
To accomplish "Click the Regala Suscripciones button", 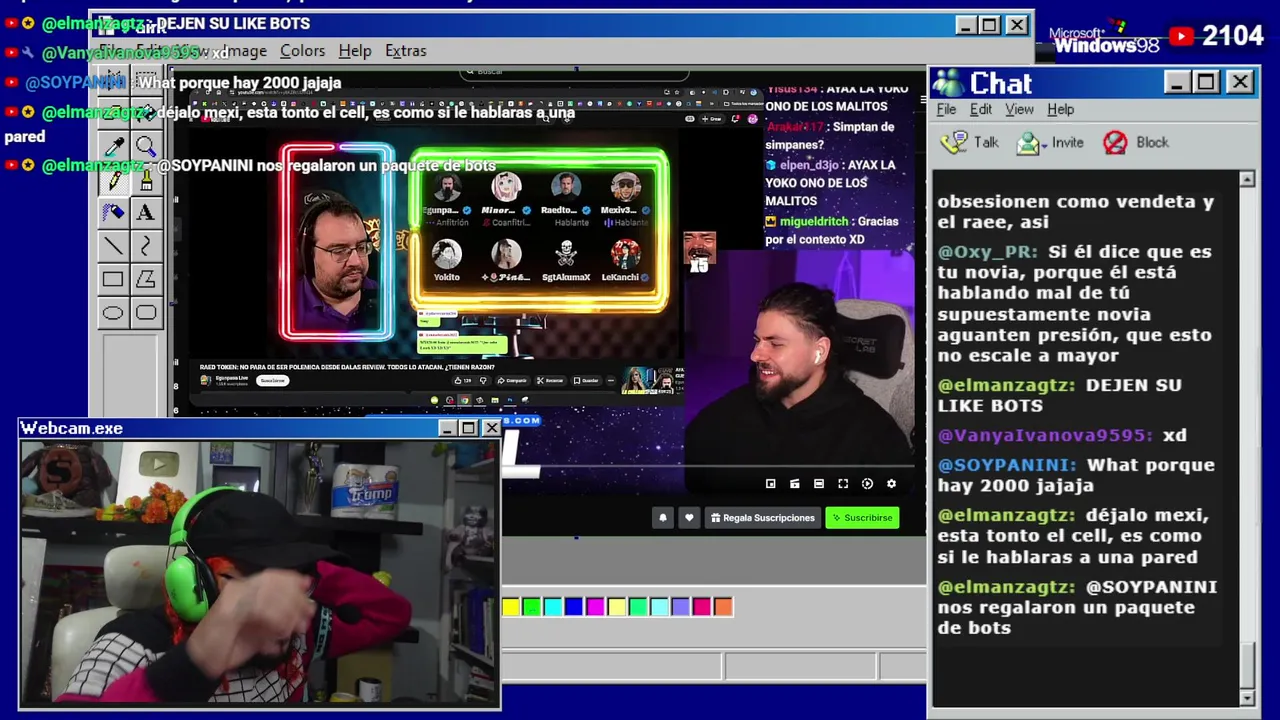I will coord(762,517).
